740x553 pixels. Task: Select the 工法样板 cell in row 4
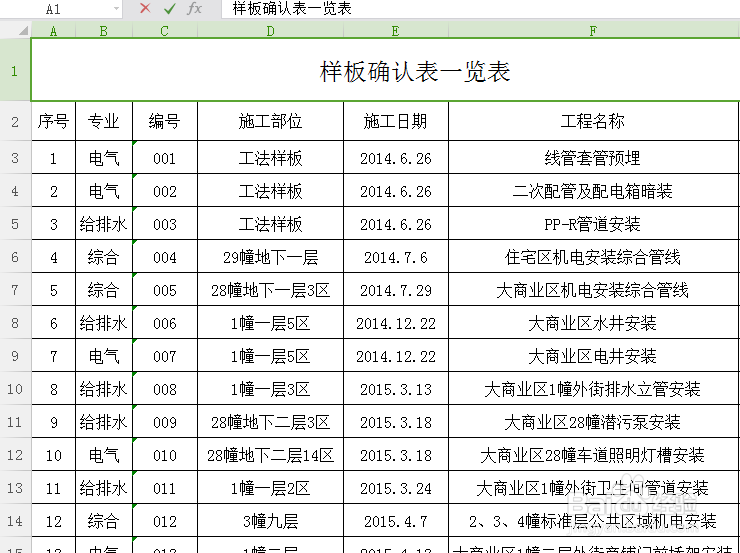pos(270,191)
